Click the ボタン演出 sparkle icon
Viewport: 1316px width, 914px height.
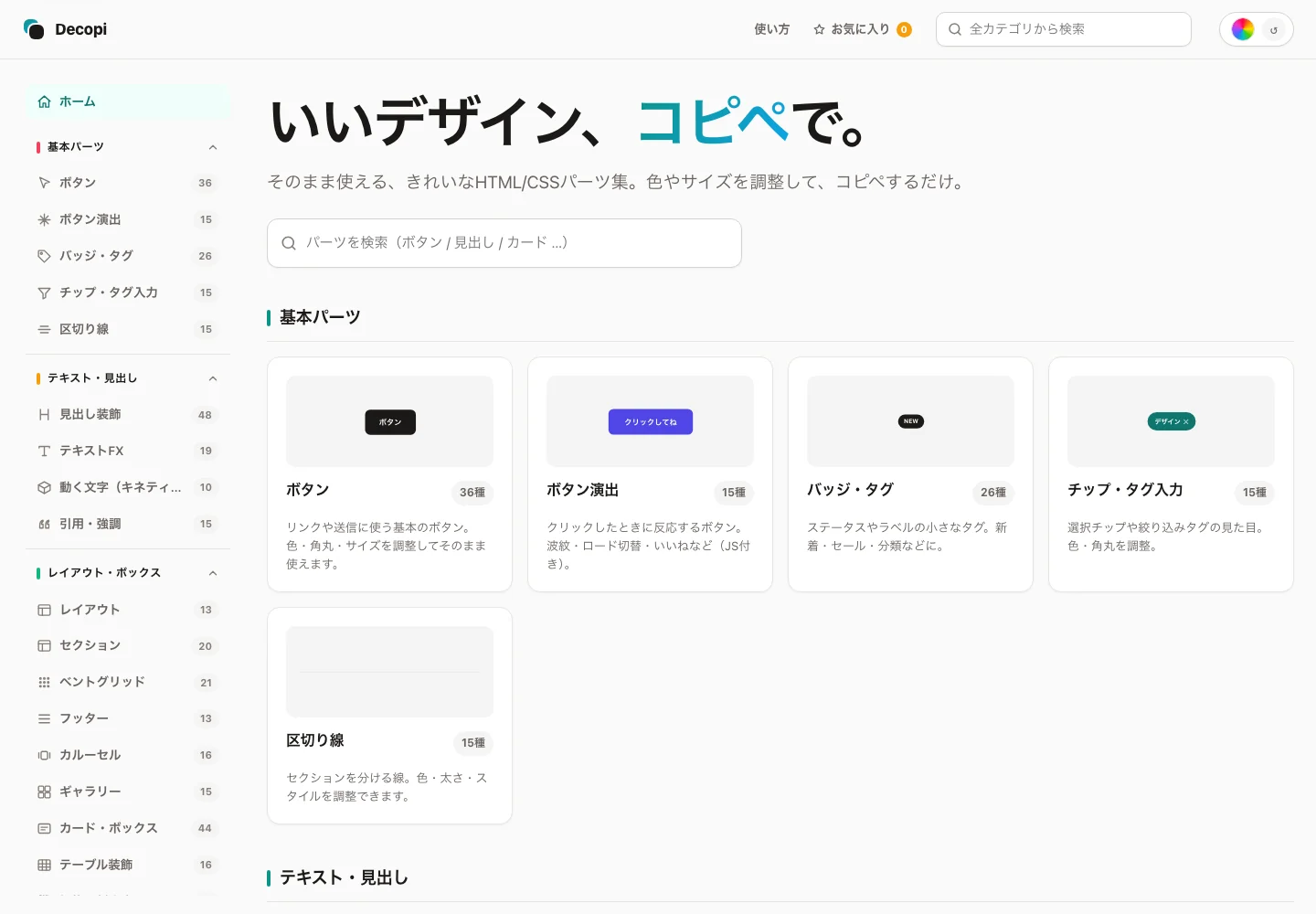(44, 219)
